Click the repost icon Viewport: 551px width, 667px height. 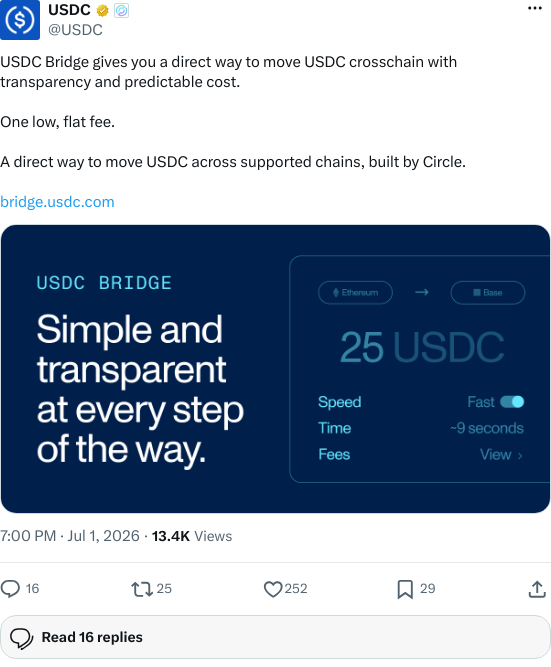pos(142,589)
